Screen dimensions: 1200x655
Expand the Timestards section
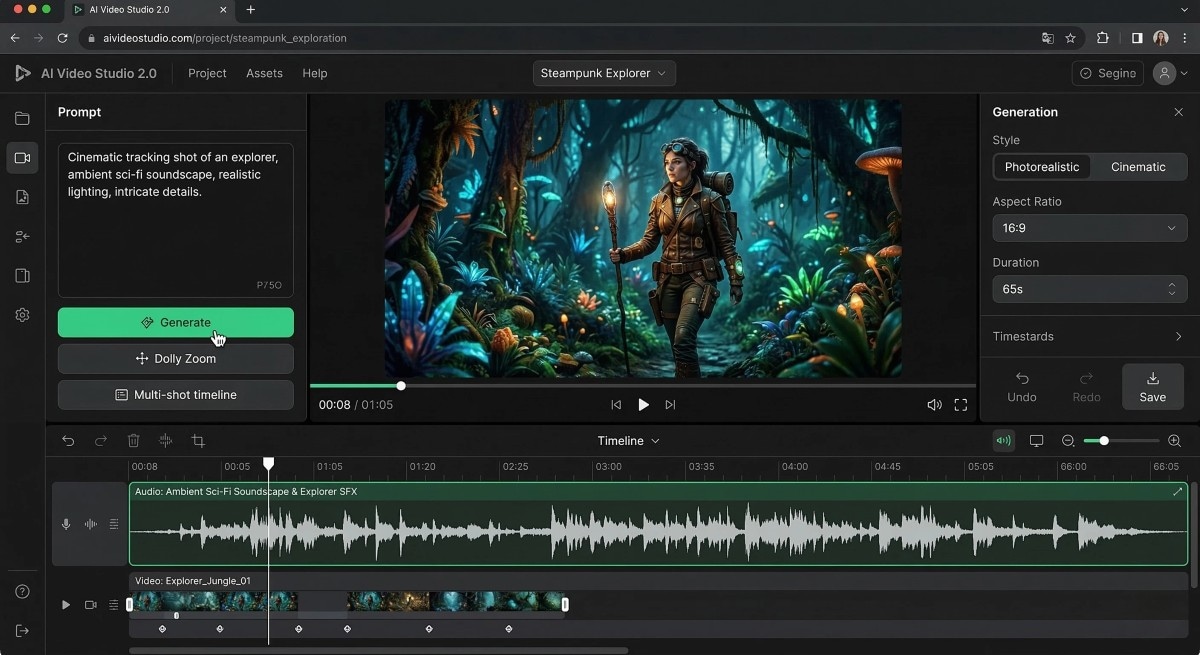1088,337
